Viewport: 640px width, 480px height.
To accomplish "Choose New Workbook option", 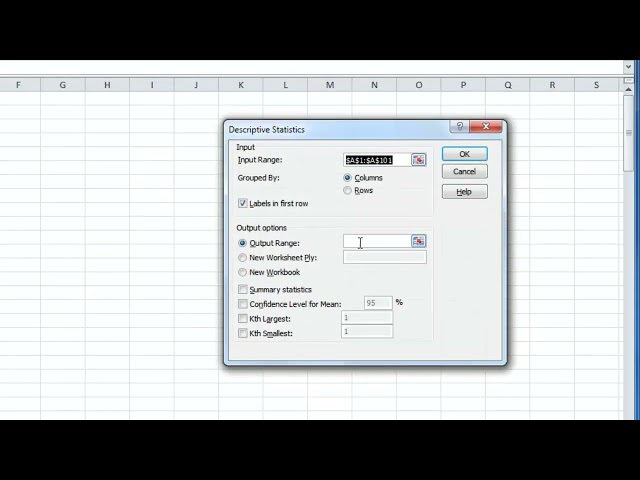I will pos(242,272).
